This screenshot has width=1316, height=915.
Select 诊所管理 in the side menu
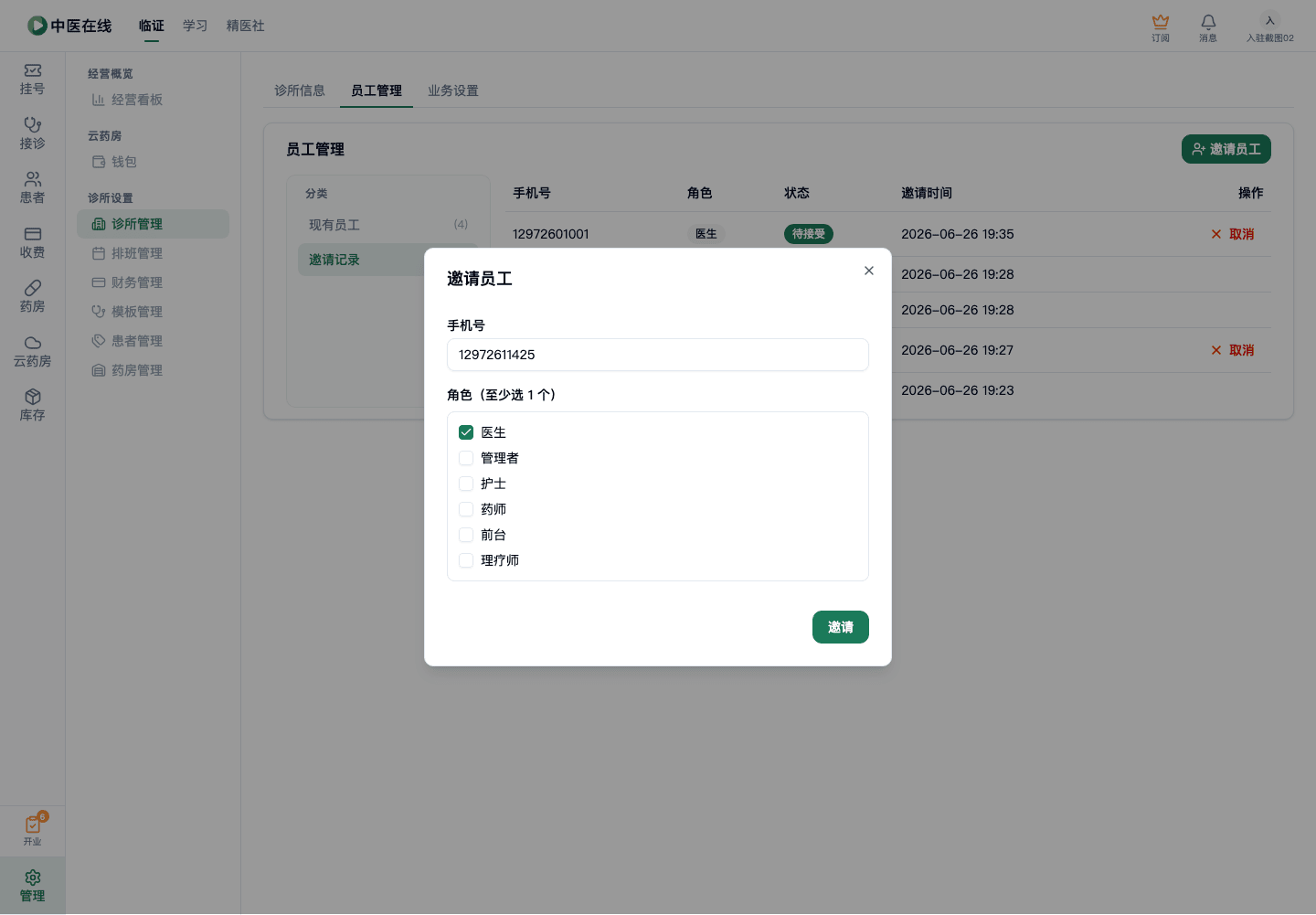click(153, 224)
